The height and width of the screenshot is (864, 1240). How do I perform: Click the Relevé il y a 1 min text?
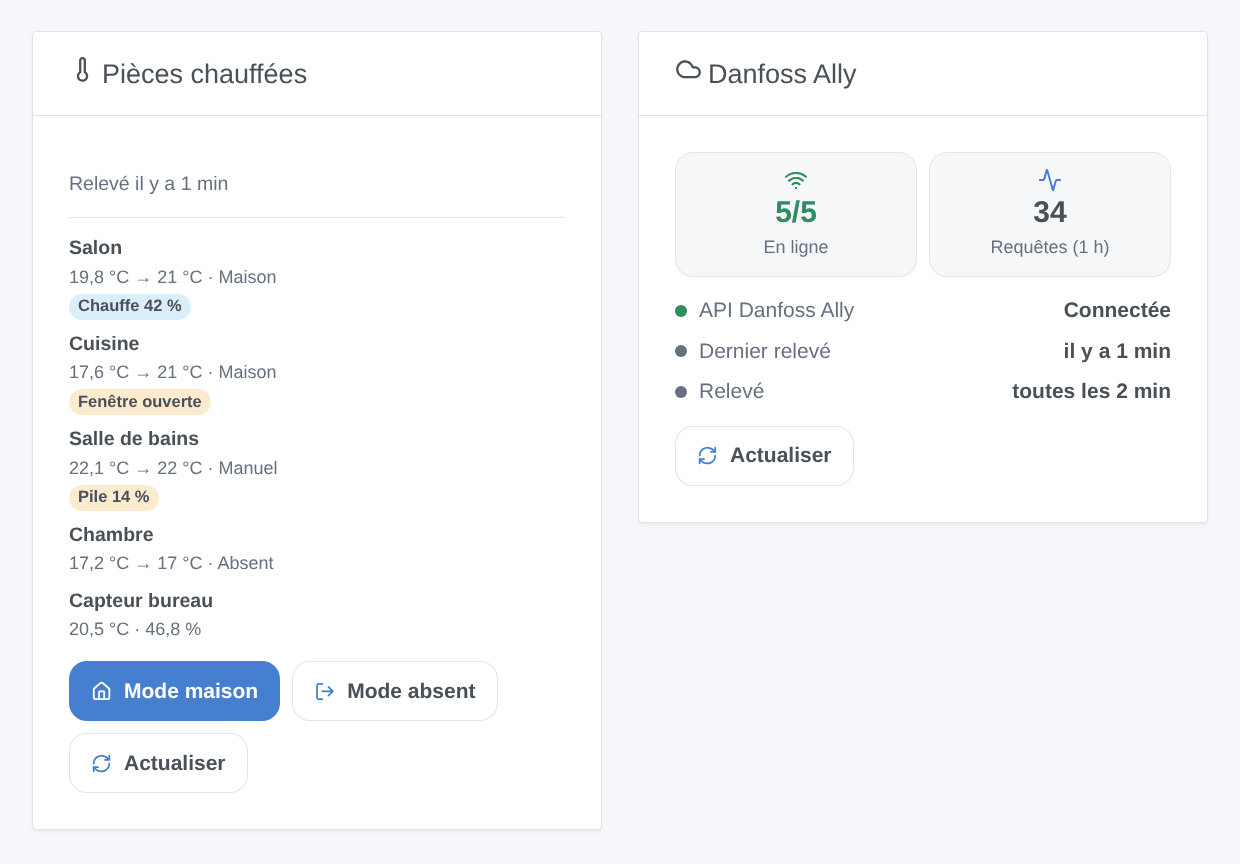pos(149,184)
